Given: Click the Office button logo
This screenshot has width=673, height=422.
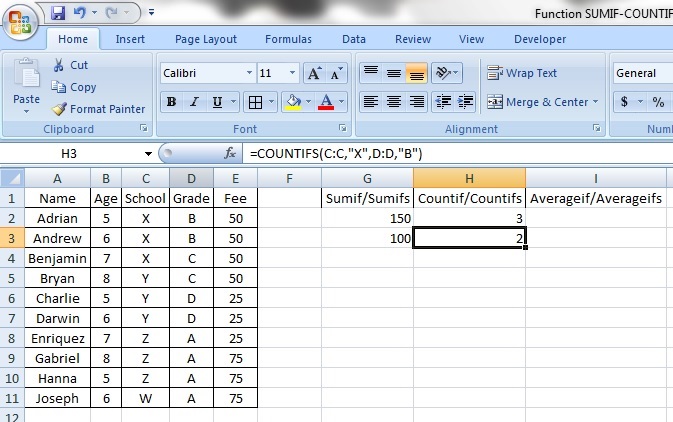Looking at the screenshot, I should coord(21,23).
